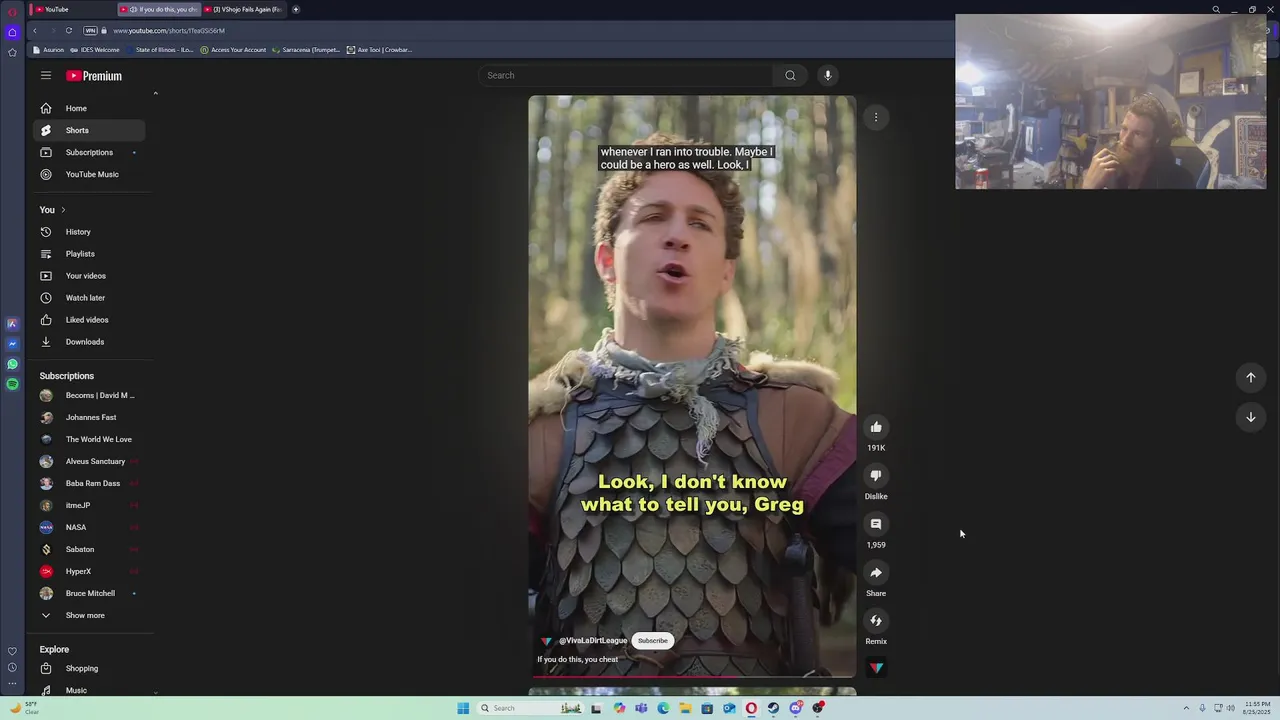The image size is (1280, 720).
Task: Open Opera sidebar three-dot setup
Action: click(12, 684)
